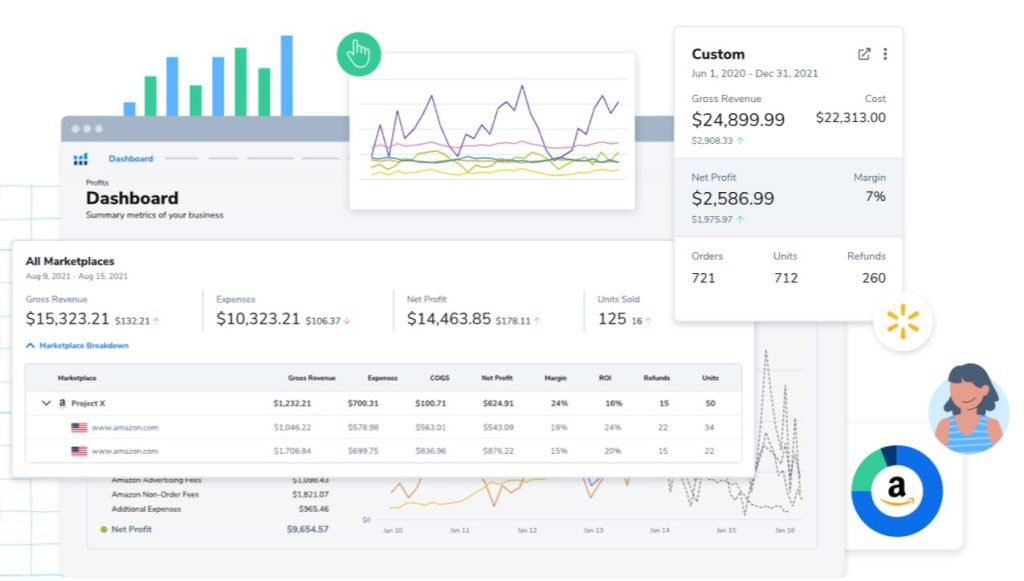This screenshot has height=581, width=1024.
Task: Open www.amazon.com link in $1,046.22 row
Action: (125, 428)
